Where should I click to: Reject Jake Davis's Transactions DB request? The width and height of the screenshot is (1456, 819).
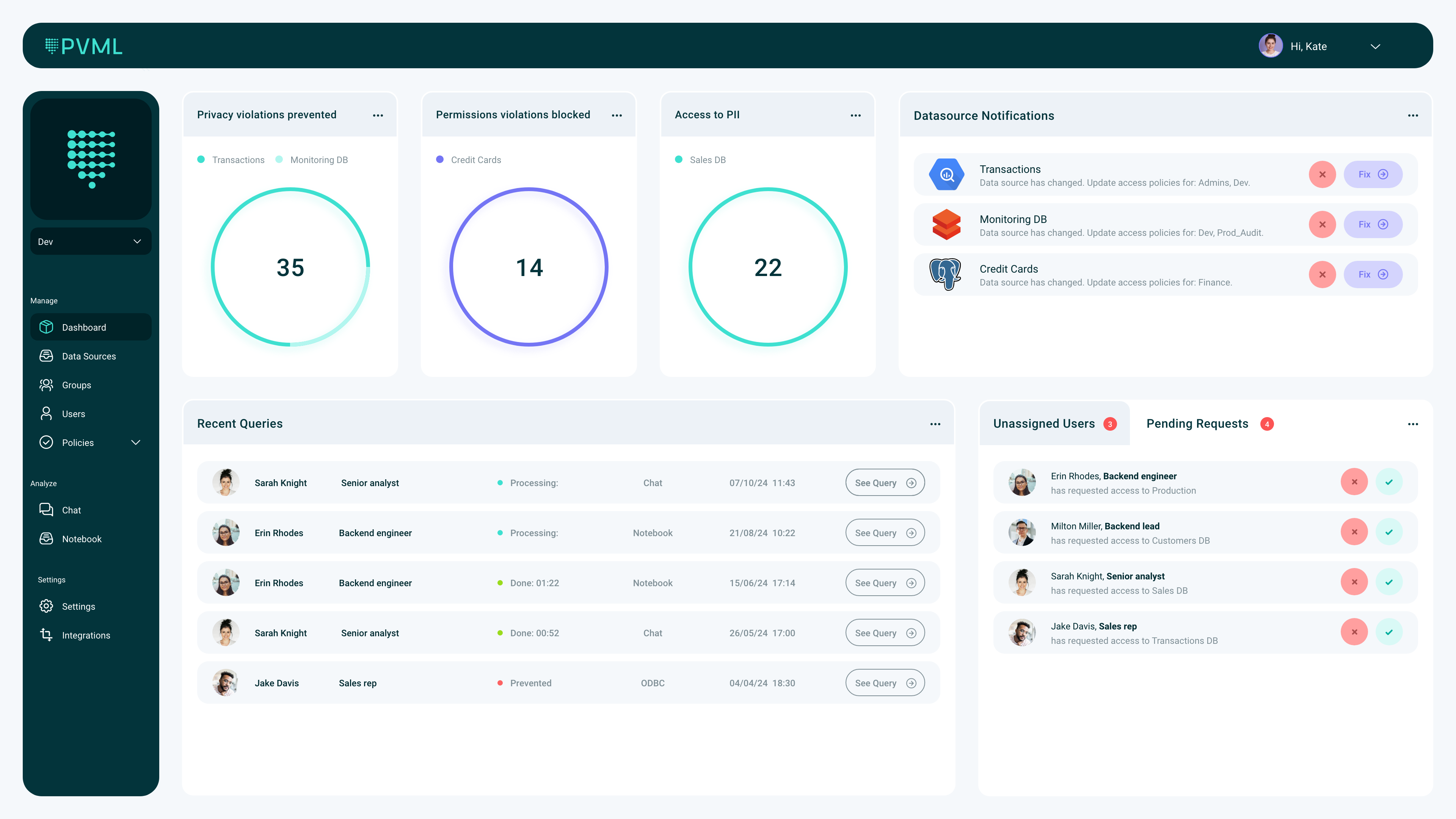point(1354,632)
